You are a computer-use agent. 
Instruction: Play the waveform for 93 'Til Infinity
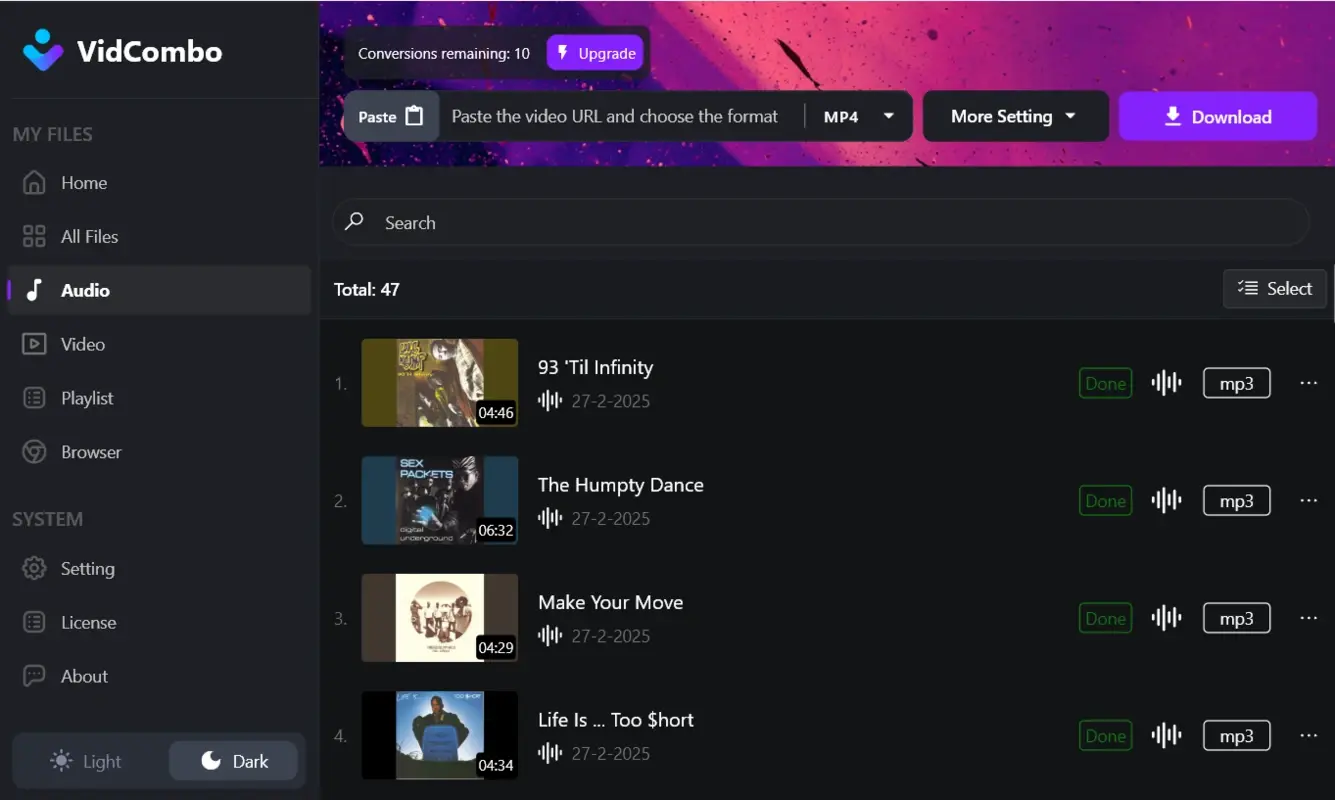(1166, 383)
